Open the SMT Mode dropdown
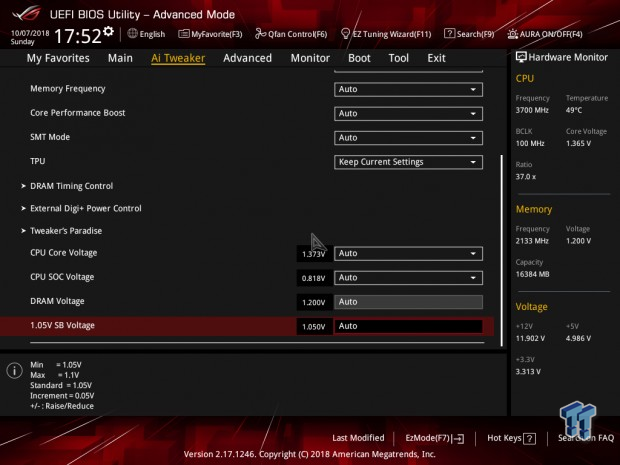The height and width of the screenshot is (465, 620). pos(408,138)
